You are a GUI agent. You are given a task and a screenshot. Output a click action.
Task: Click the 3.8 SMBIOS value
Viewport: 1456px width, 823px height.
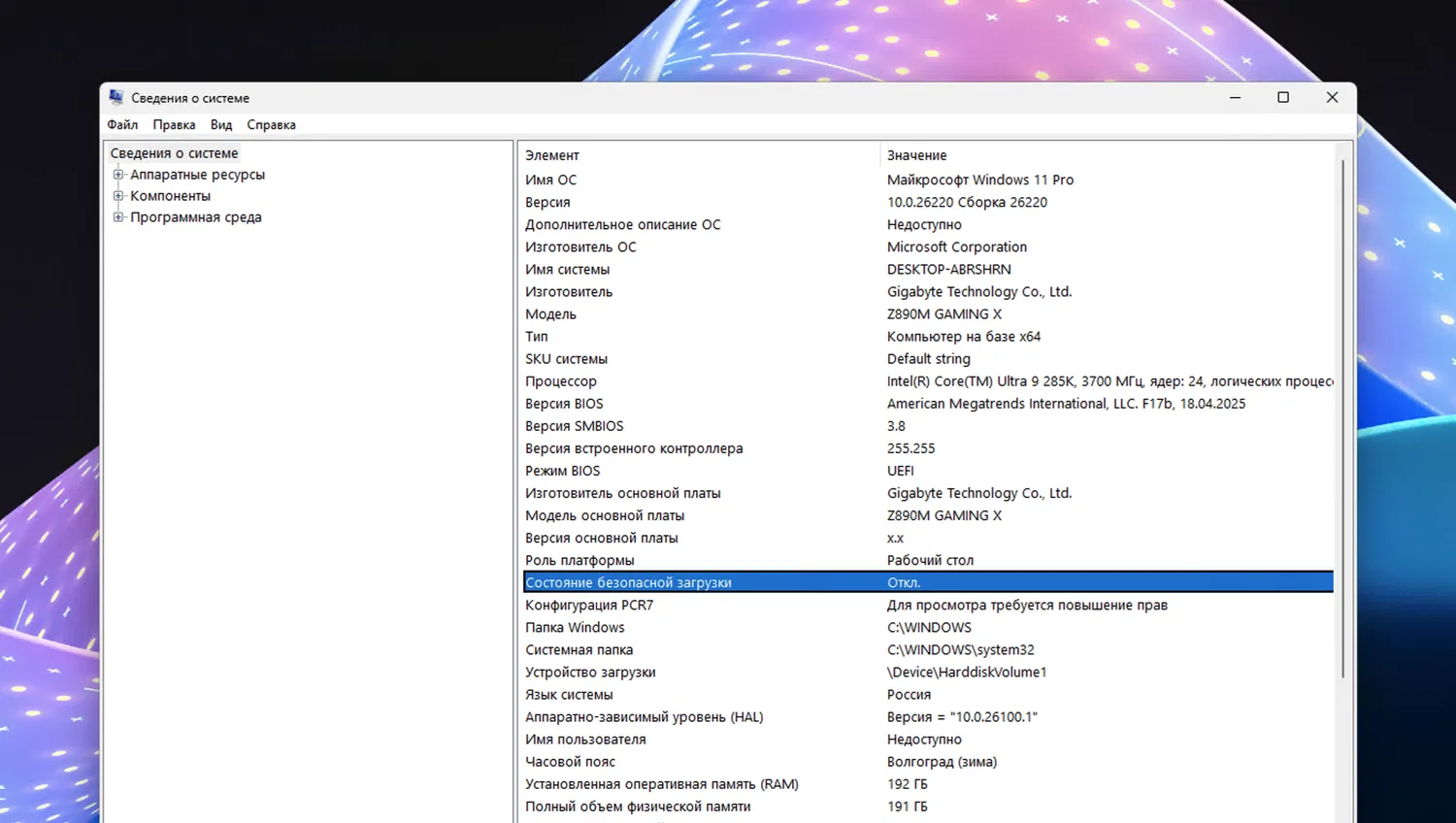[896, 425]
